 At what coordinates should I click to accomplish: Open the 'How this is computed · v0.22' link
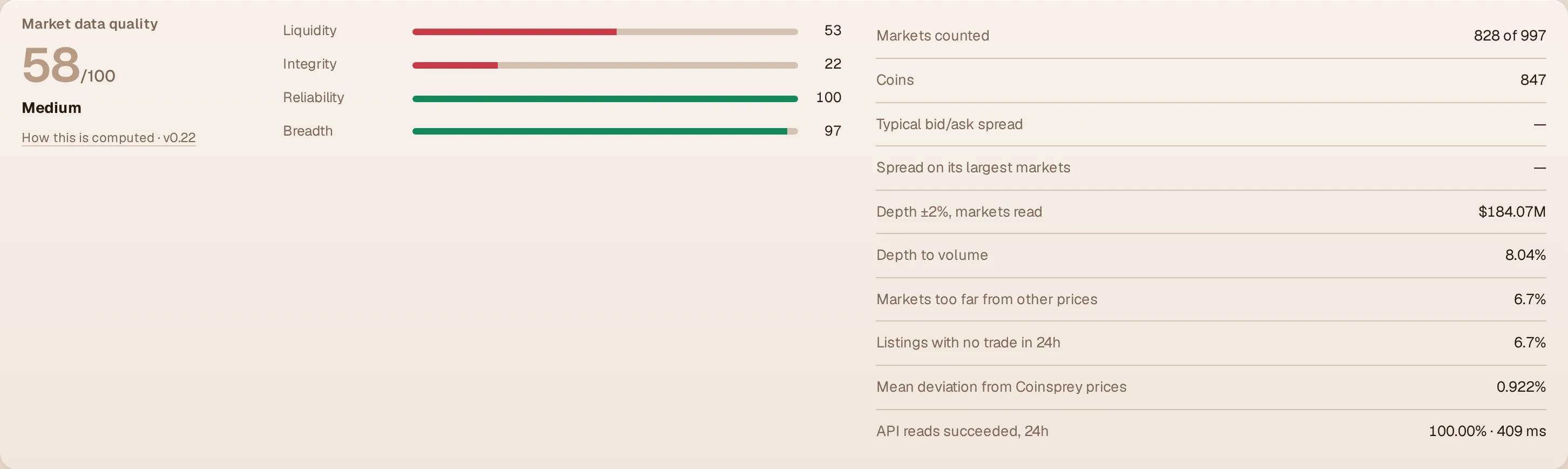pyautogui.click(x=109, y=138)
